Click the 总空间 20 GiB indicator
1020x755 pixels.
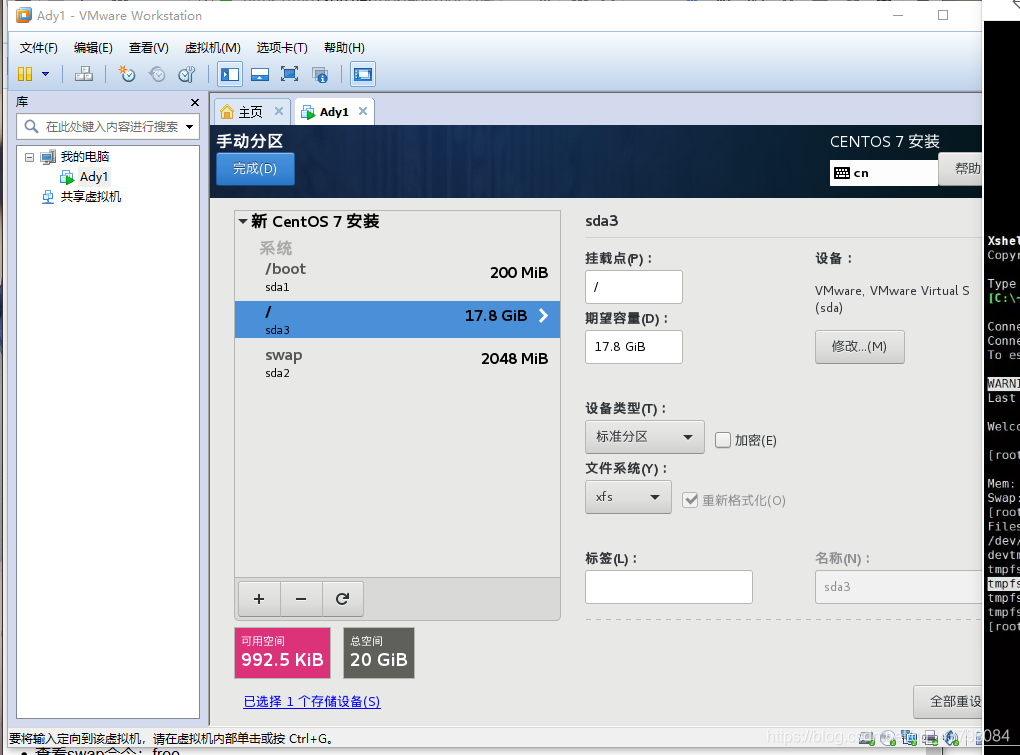(379, 653)
